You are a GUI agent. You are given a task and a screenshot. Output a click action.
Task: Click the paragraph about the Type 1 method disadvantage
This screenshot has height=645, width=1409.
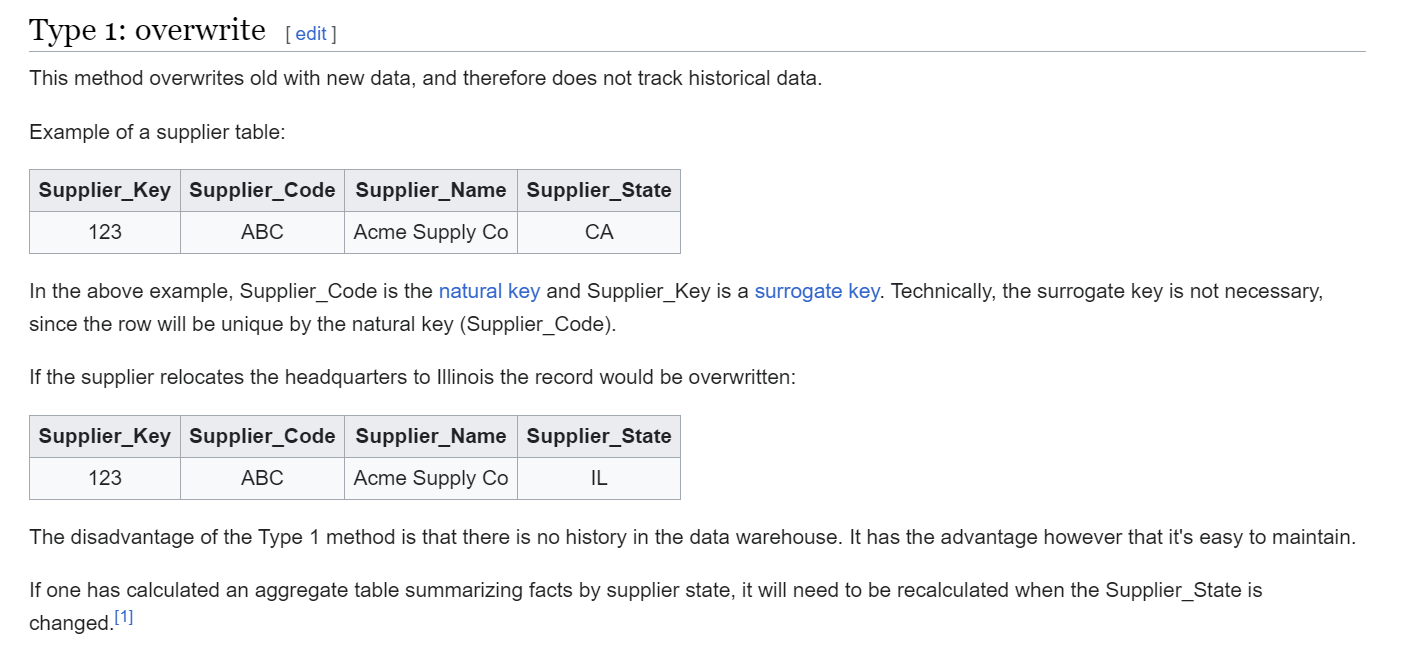click(x=692, y=537)
